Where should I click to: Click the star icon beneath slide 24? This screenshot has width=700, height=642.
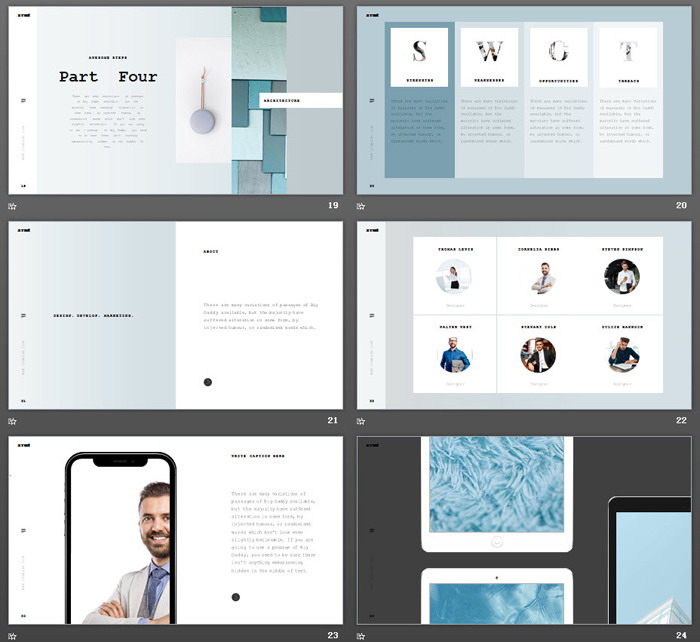click(362, 635)
